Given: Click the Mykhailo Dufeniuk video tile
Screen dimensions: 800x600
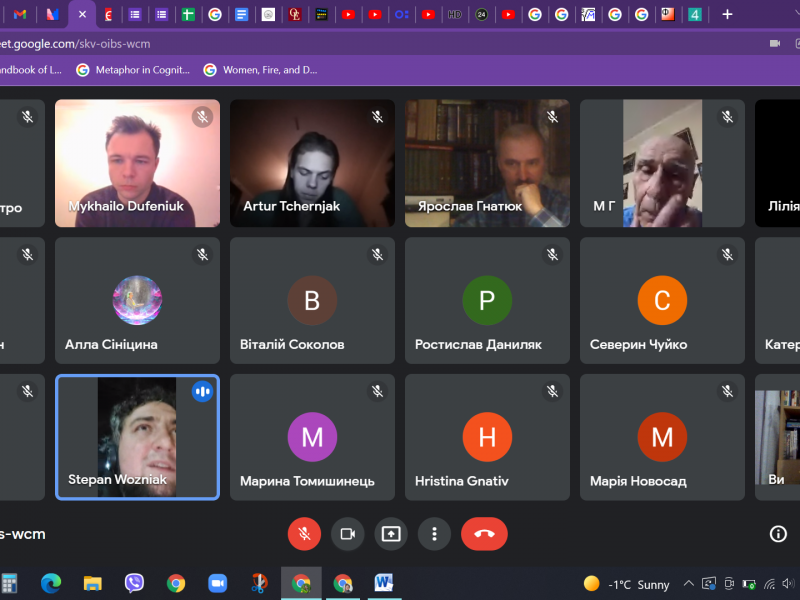Looking at the screenshot, I should [137, 162].
